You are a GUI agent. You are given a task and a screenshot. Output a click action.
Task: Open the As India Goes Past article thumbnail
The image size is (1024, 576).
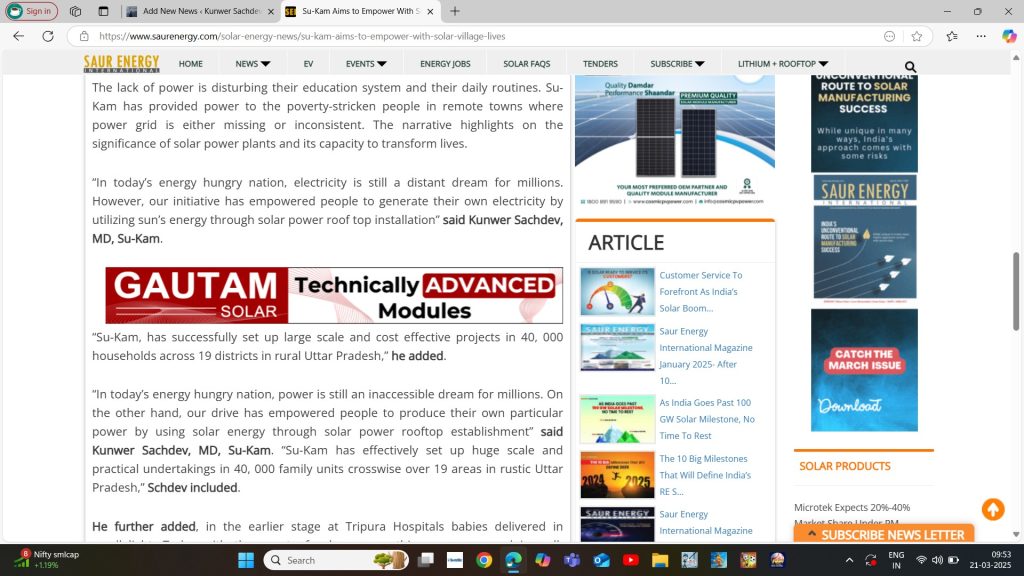617,419
